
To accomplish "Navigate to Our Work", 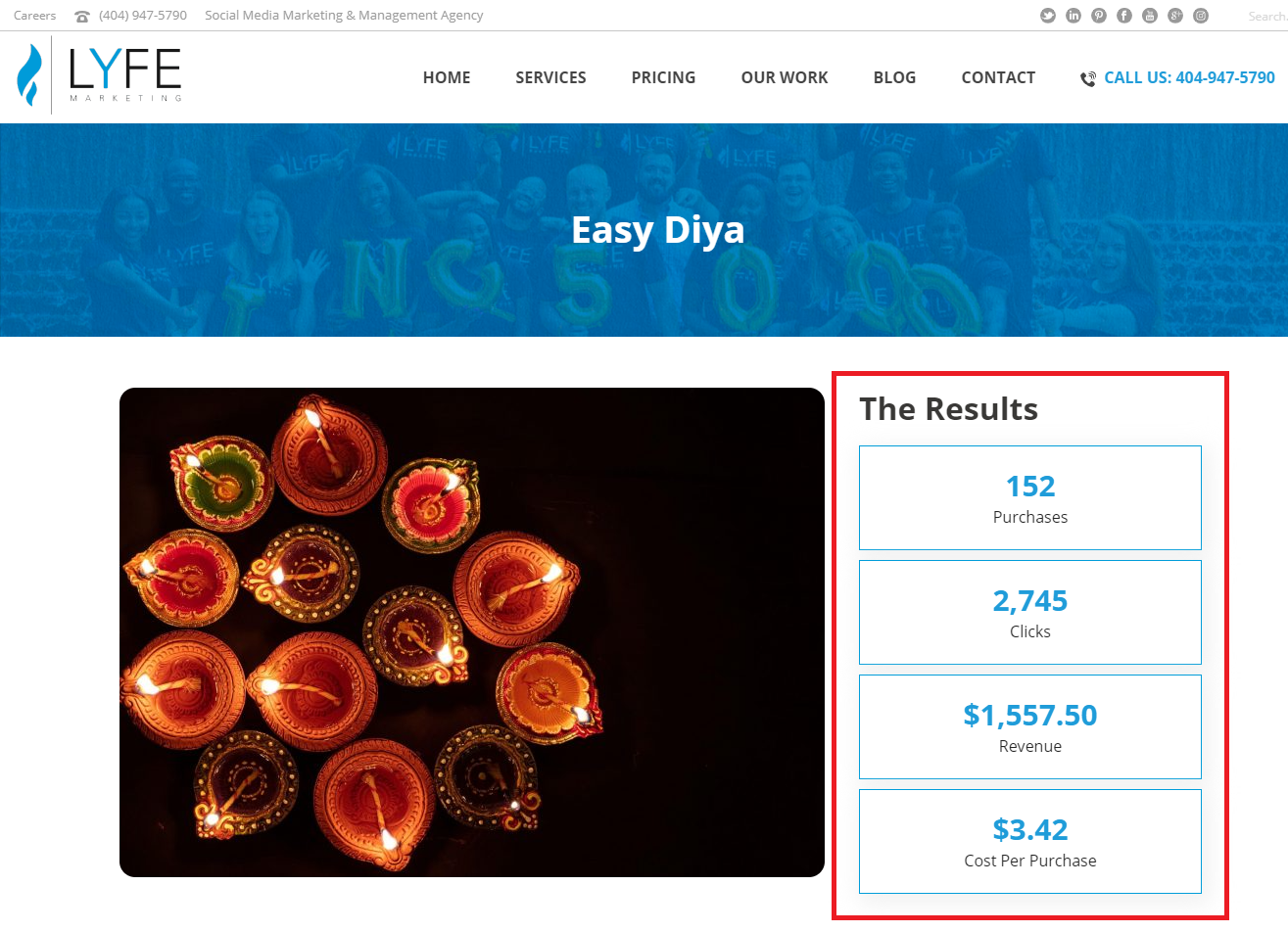I will [x=785, y=77].
